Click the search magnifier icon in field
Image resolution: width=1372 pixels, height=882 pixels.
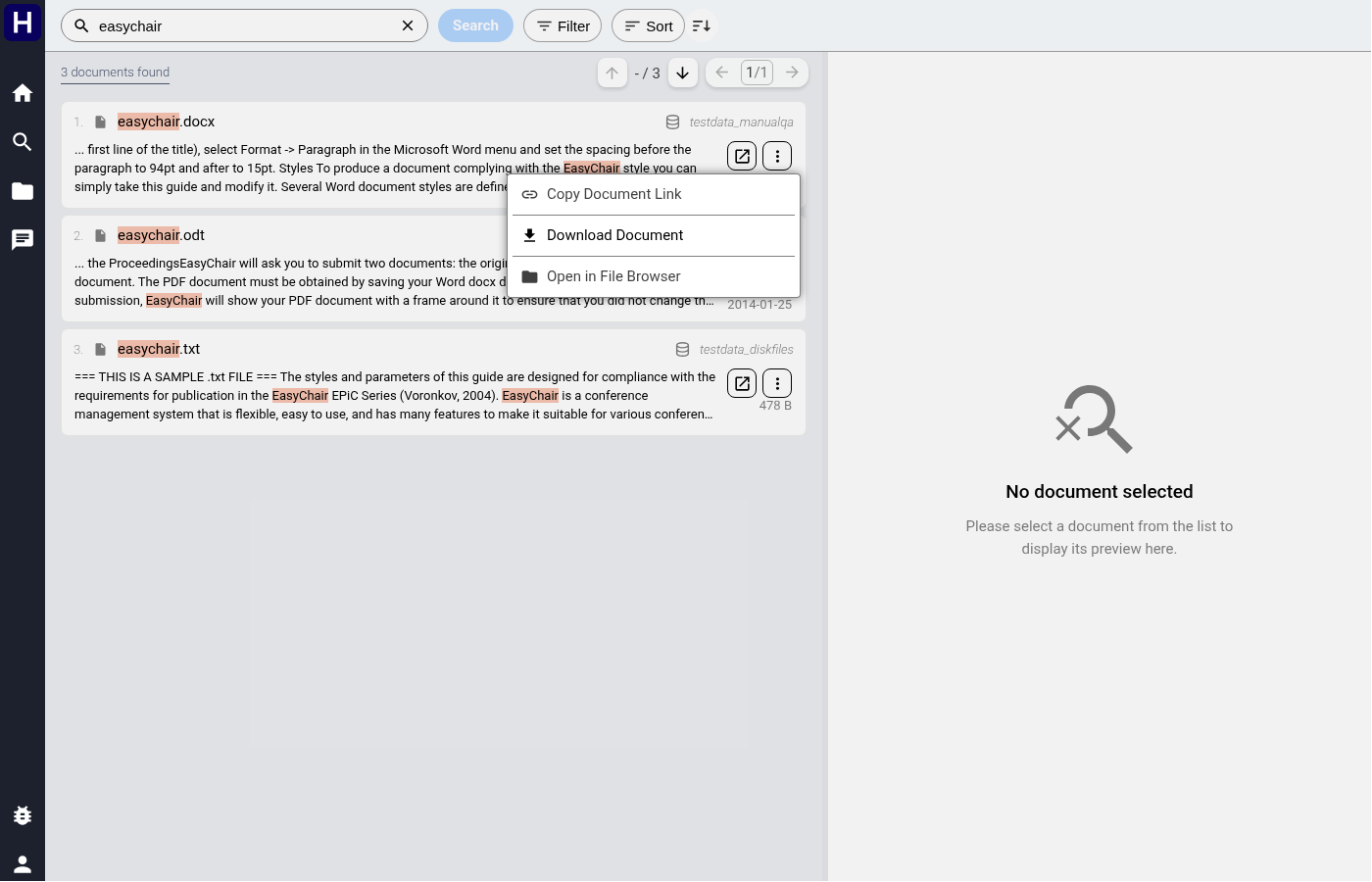coord(82,25)
